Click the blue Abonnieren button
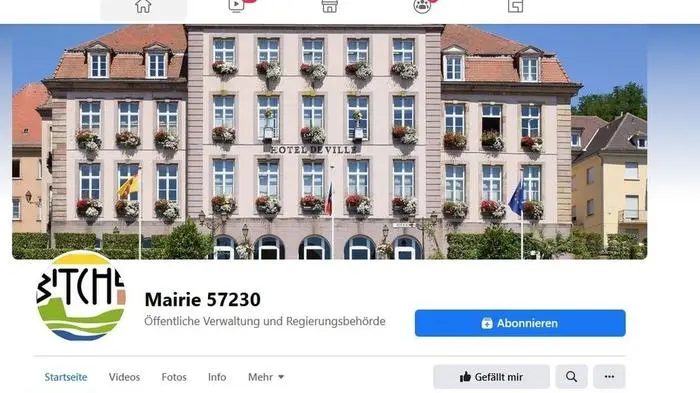This screenshot has width=700, height=393. [x=520, y=323]
